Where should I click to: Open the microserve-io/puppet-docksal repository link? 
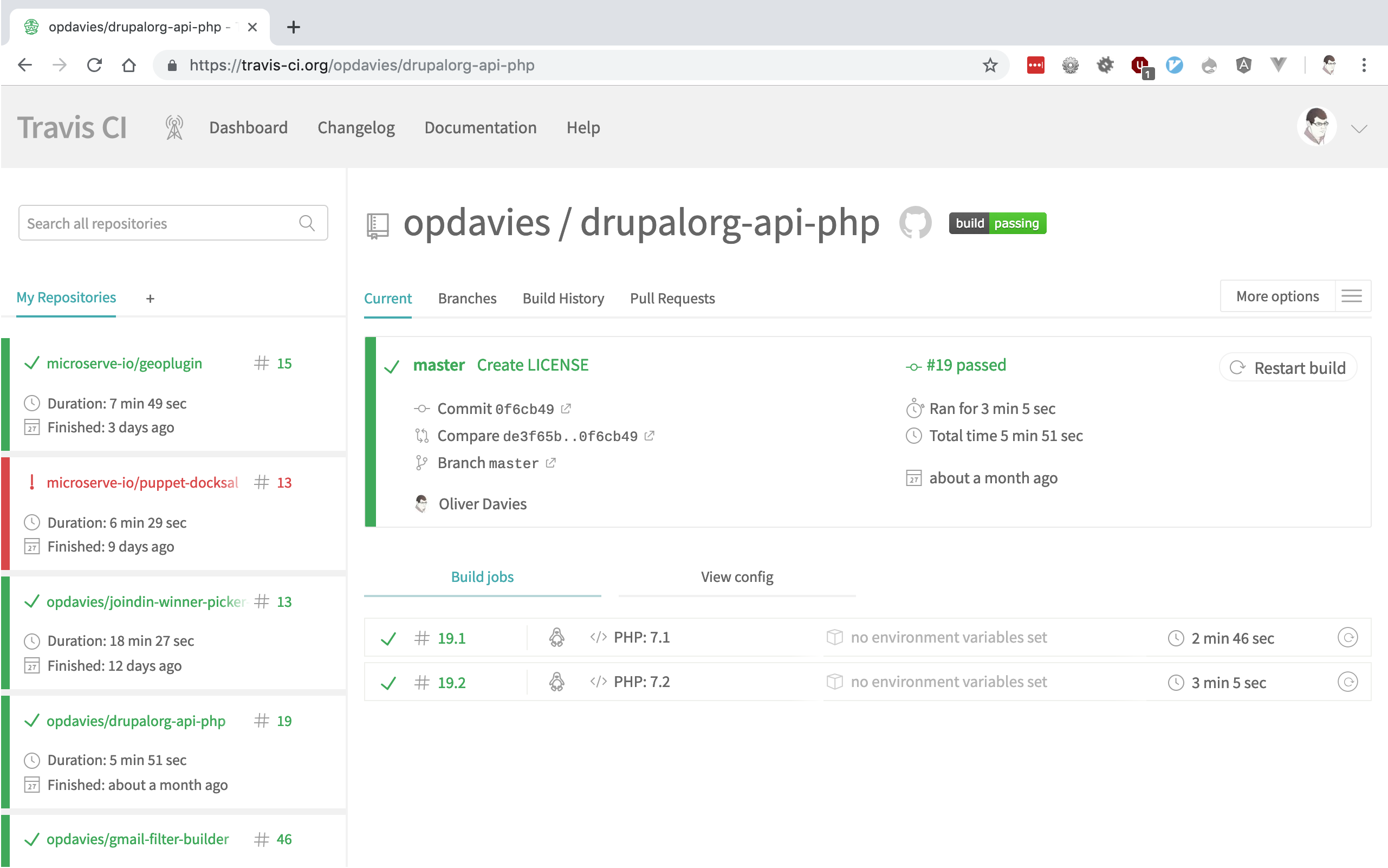[x=142, y=483]
